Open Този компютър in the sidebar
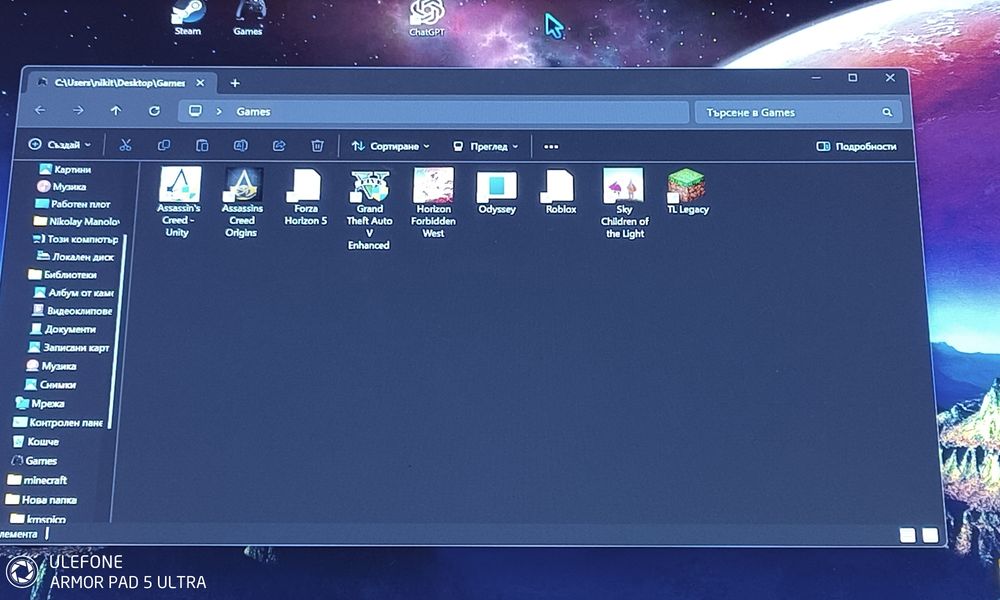 click(x=75, y=239)
